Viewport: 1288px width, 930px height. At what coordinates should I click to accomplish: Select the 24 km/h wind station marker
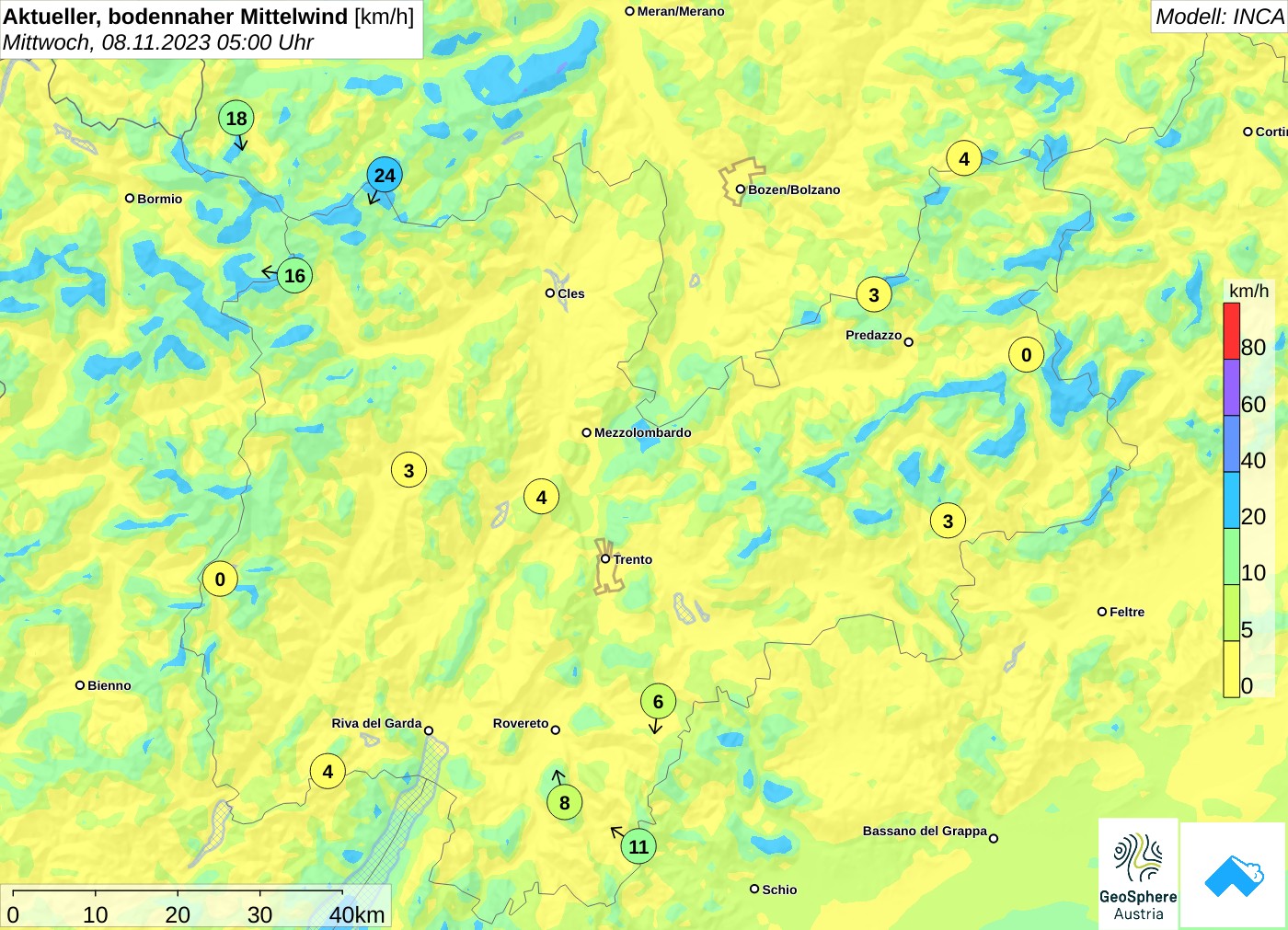click(385, 175)
